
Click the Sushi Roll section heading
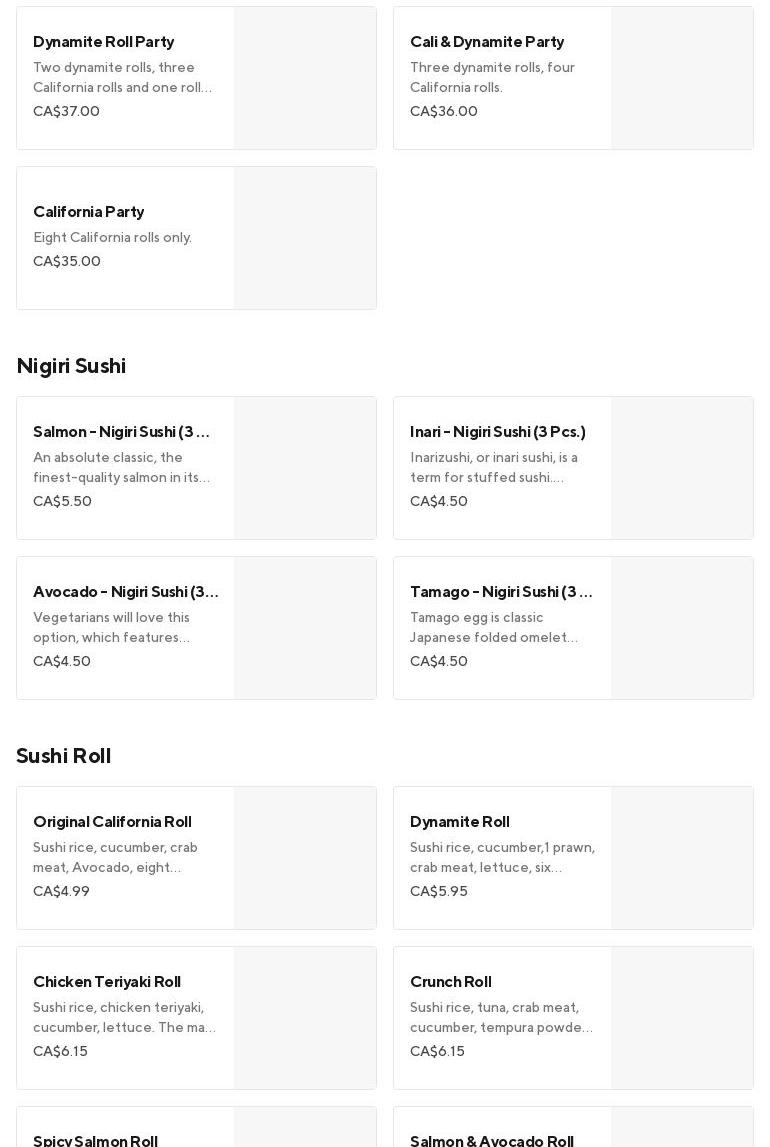coord(64,756)
